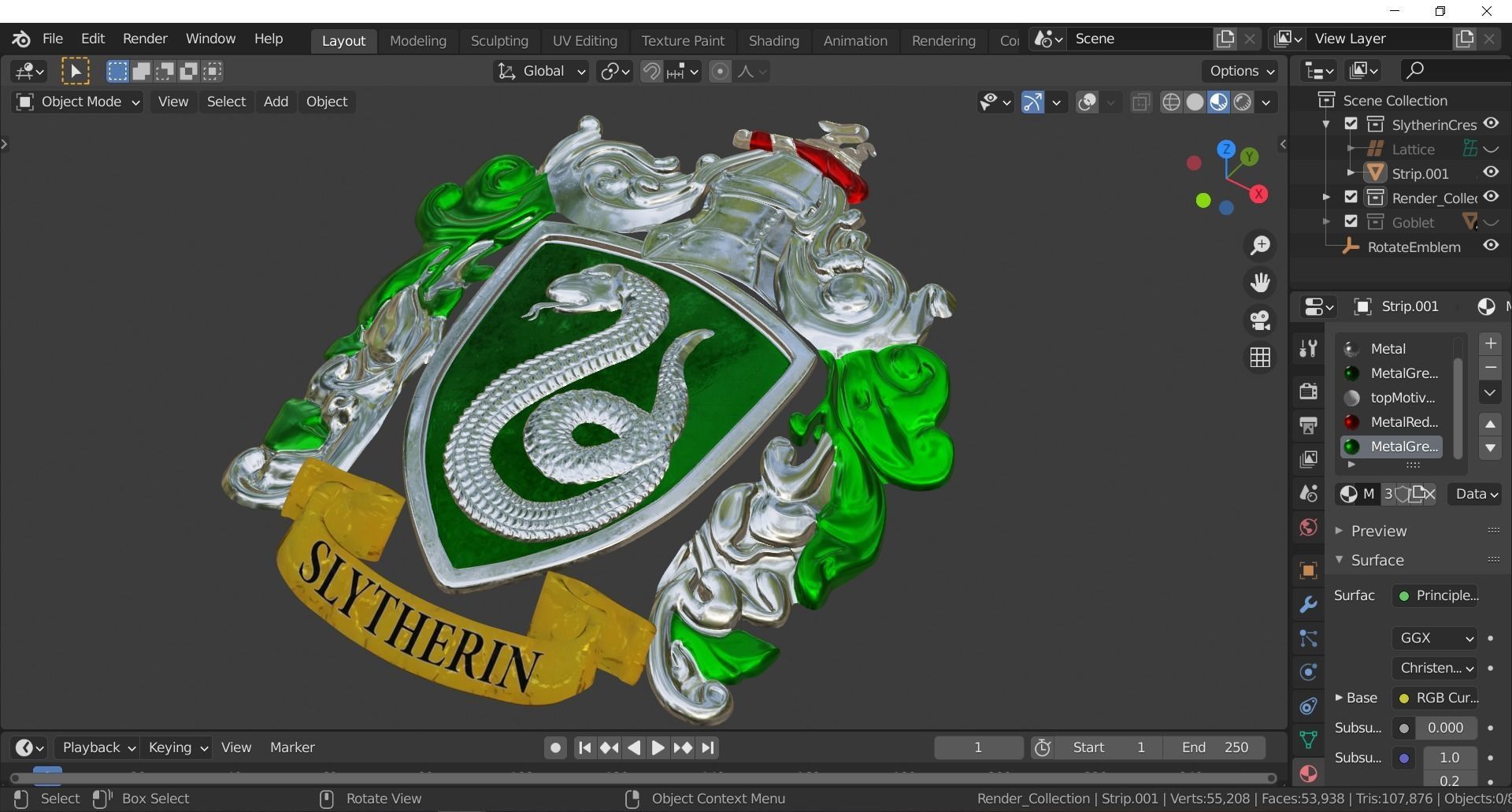Open the Scene properties tab
Viewport: 1512px width, 812px height.
(x=1308, y=494)
